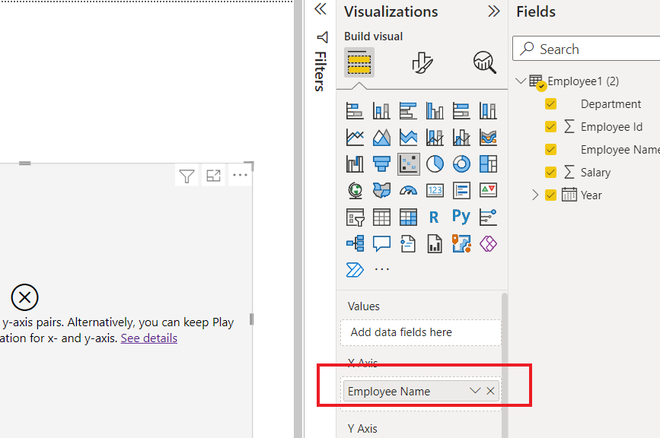This screenshot has width=660, height=438.
Task: Expand the Year date hierarchy
Action: pos(535,195)
